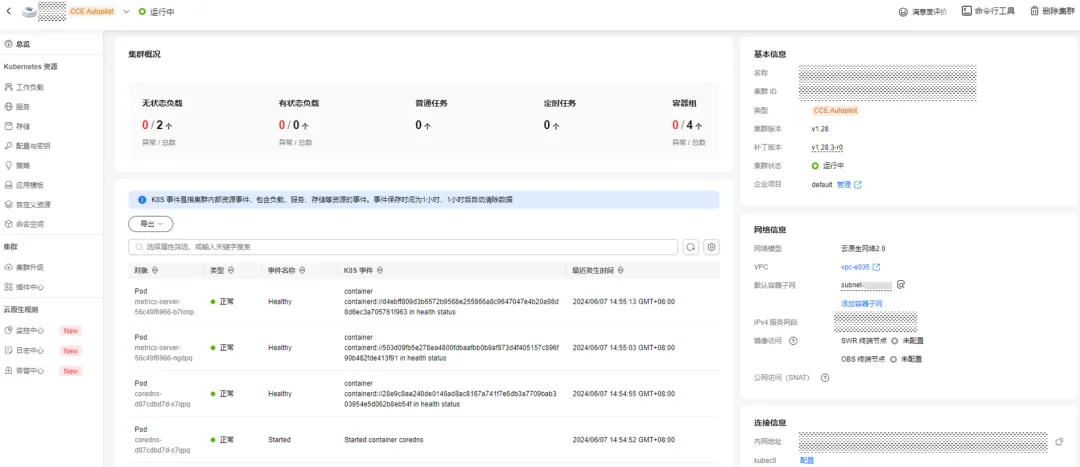Click the cluster logo icon in header
This screenshot has width=1080, height=467.
click(29, 12)
